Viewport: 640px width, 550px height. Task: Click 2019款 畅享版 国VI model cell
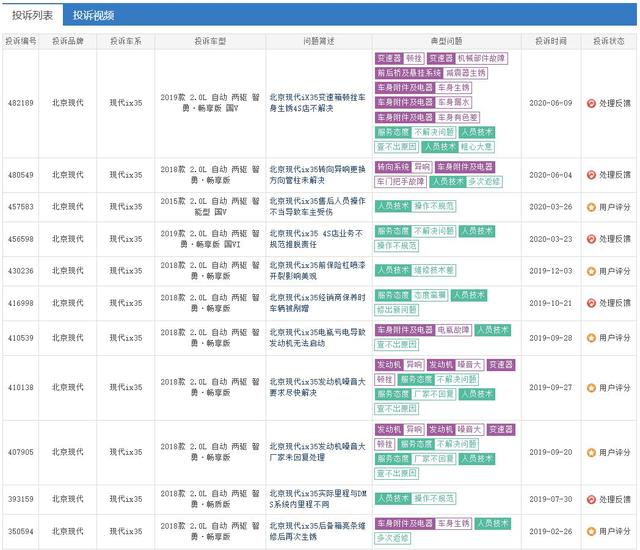point(210,239)
